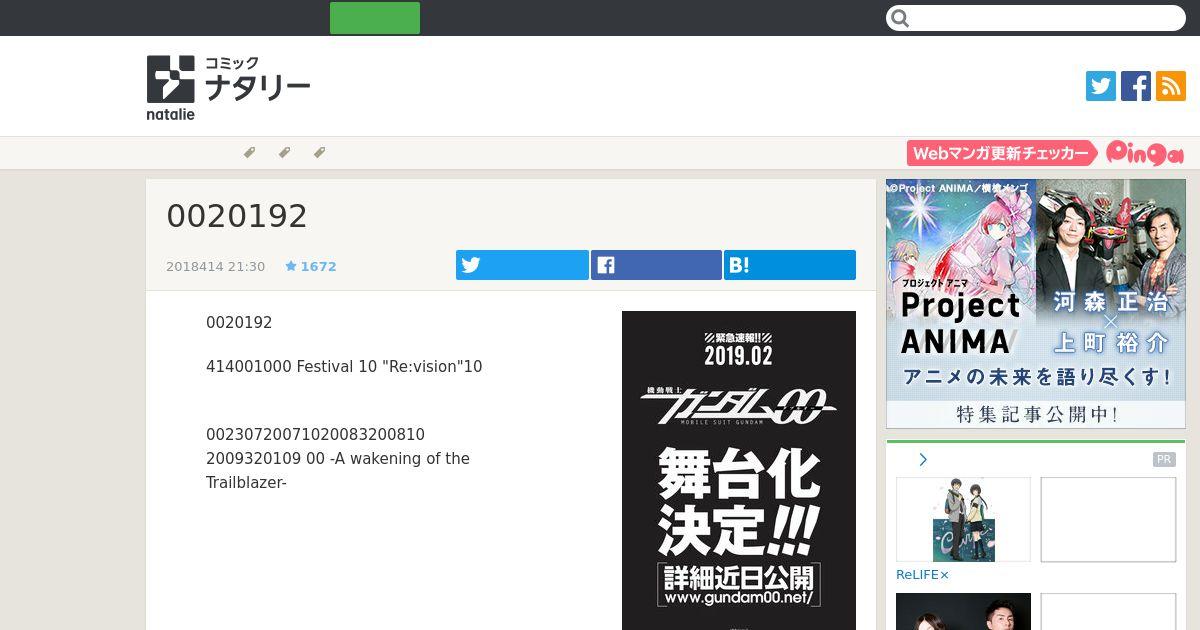This screenshot has height=630, width=1200.
Task: Click the third tag icon in nav bar
Action: [320, 152]
